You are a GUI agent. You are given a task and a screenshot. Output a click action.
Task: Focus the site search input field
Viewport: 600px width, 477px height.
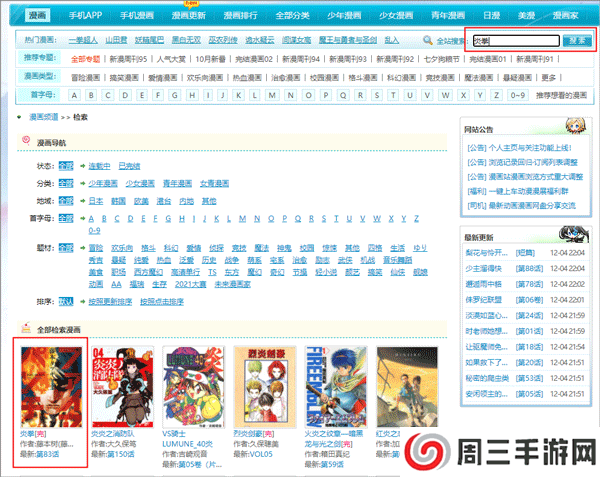[x=516, y=41]
